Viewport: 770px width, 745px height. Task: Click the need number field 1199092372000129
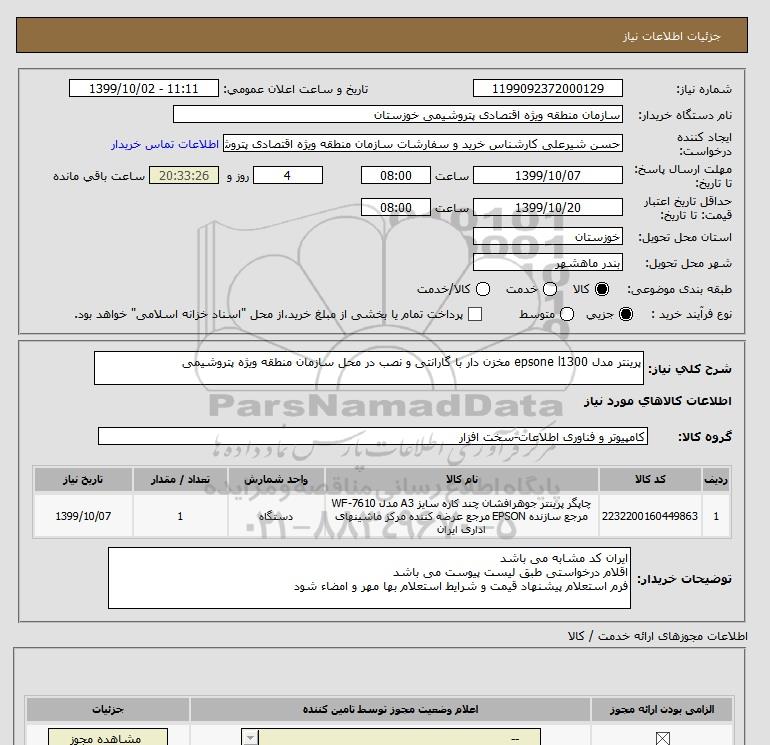point(548,88)
